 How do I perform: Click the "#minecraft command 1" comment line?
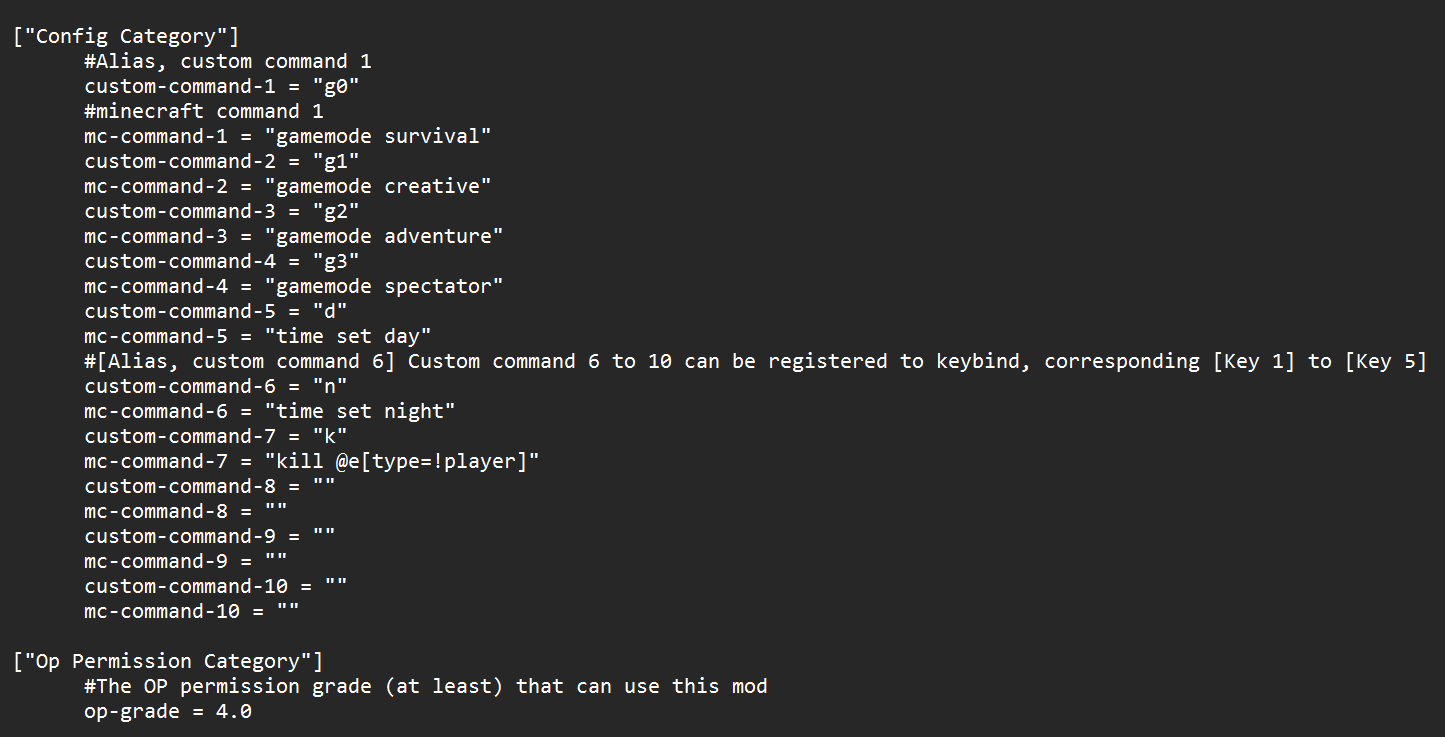tap(204, 112)
